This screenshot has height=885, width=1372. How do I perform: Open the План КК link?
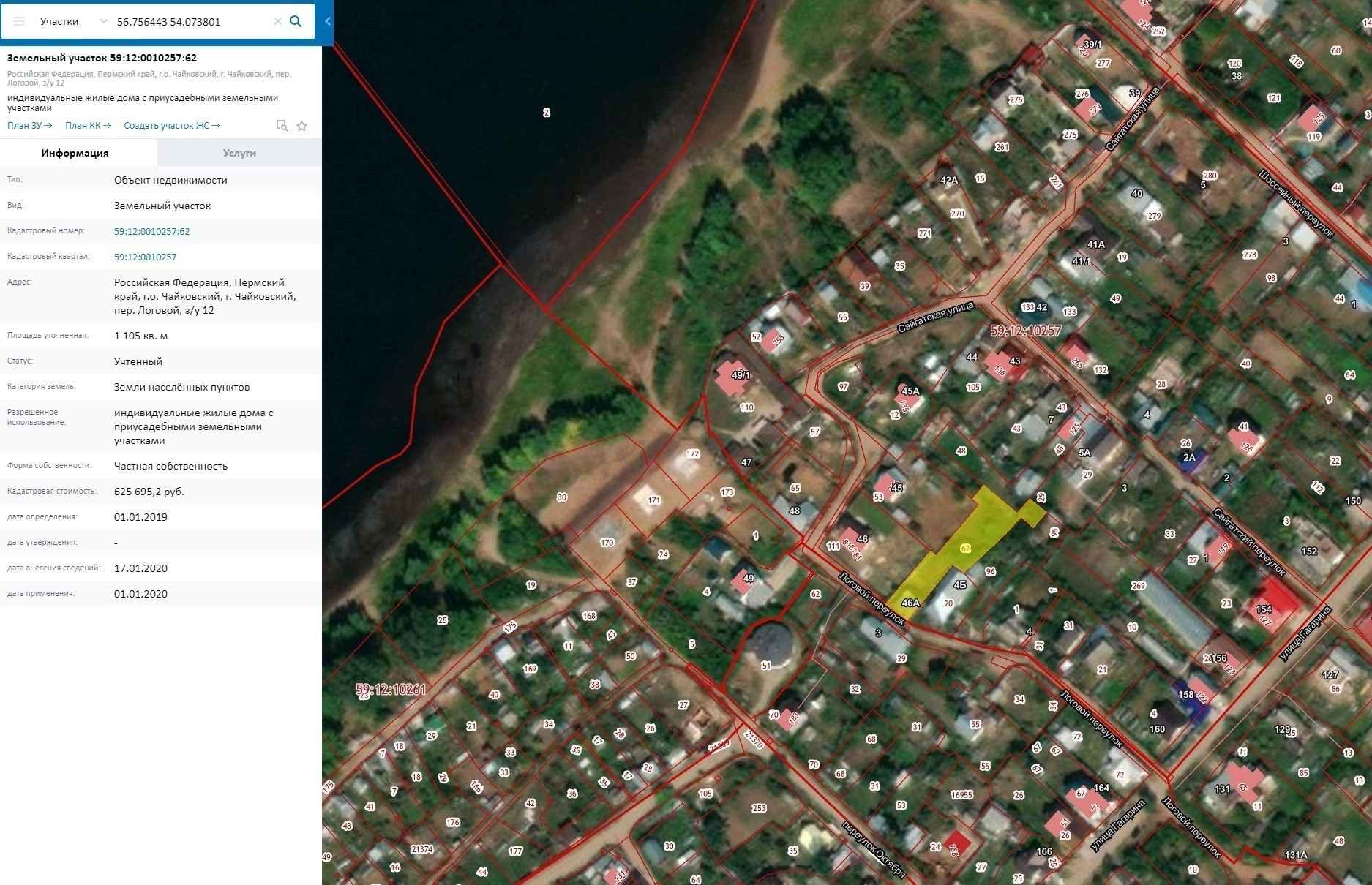[88, 126]
